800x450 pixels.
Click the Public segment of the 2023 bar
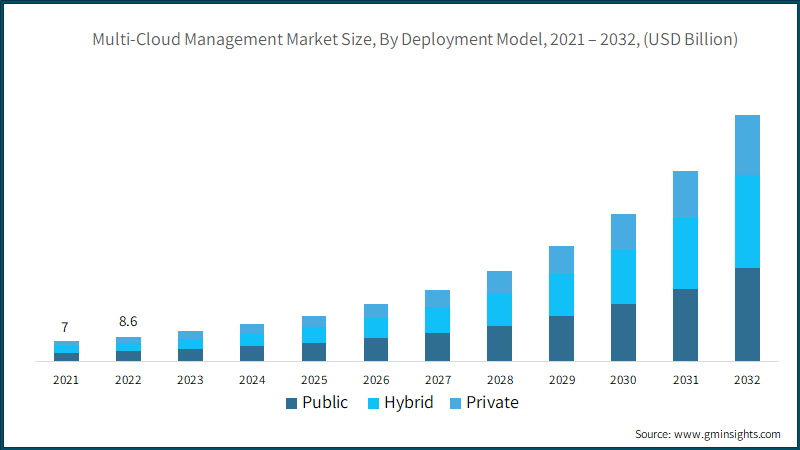(190, 355)
